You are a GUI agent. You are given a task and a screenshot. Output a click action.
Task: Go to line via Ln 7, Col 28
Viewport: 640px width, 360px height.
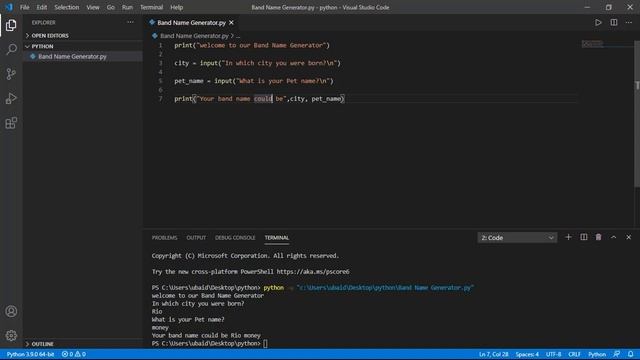tap(493, 354)
